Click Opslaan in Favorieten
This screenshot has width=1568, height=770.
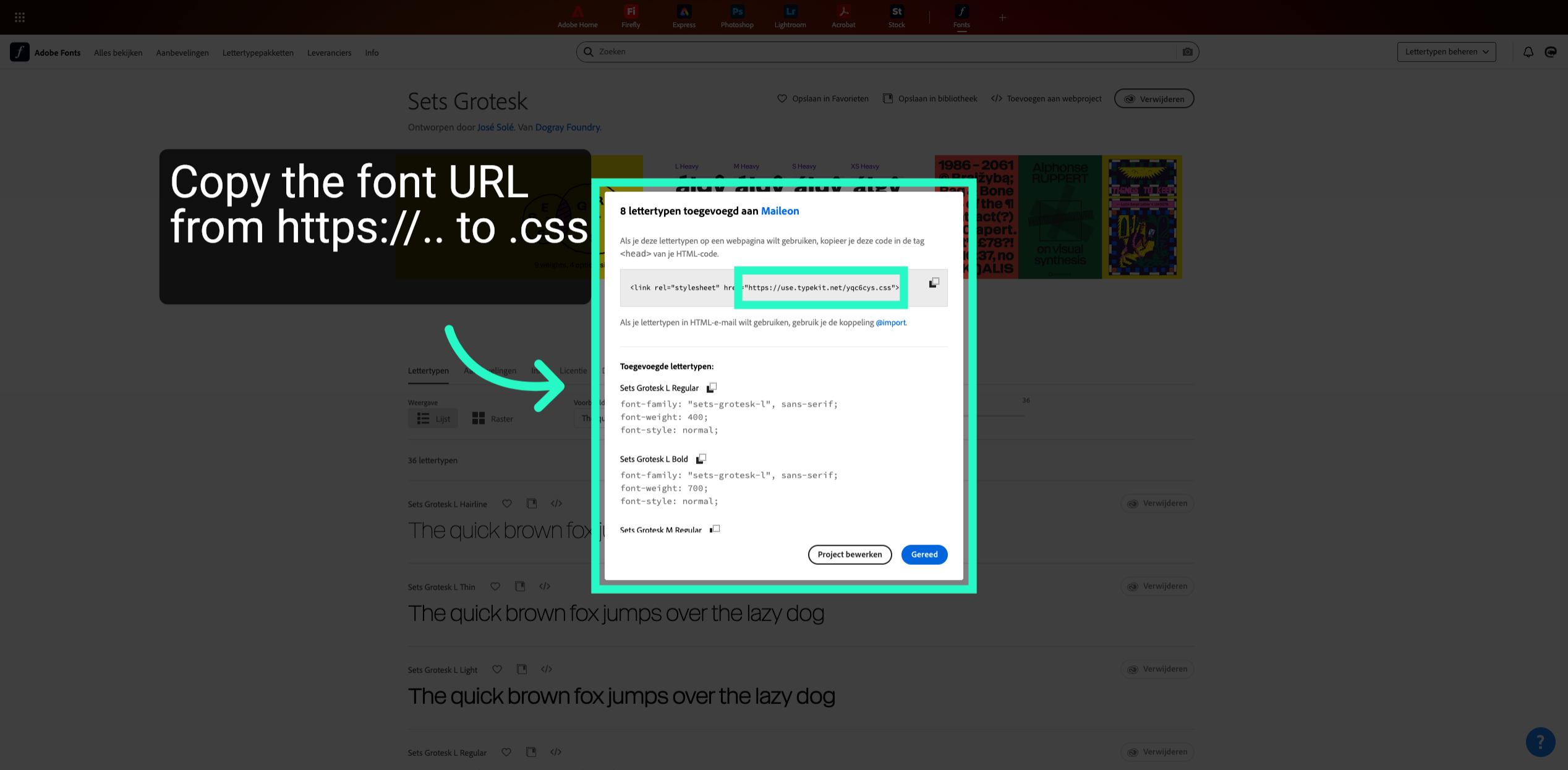822,99
